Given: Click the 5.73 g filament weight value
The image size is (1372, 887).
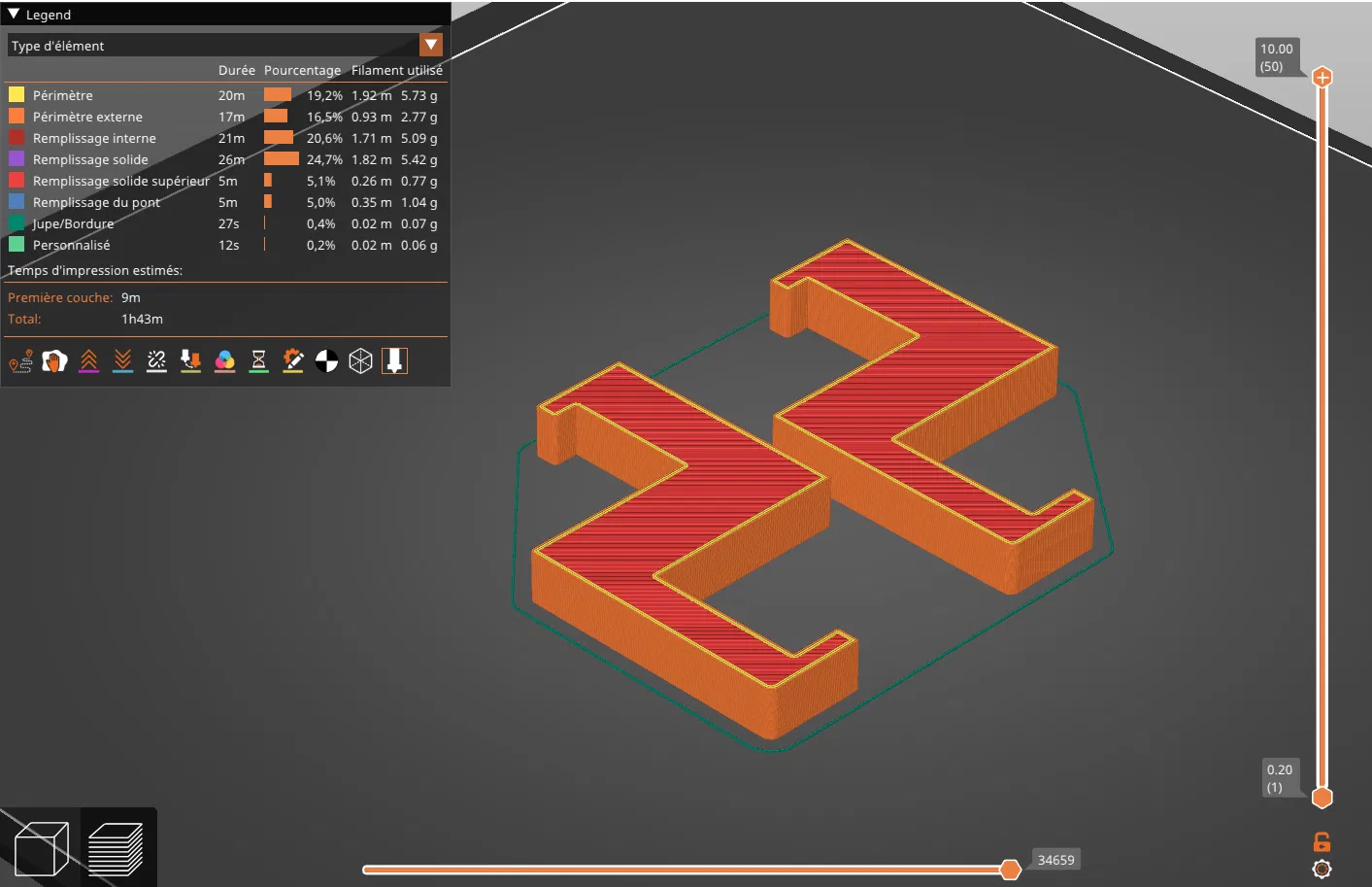Looking at the screenshot, I should pos(419,95).
